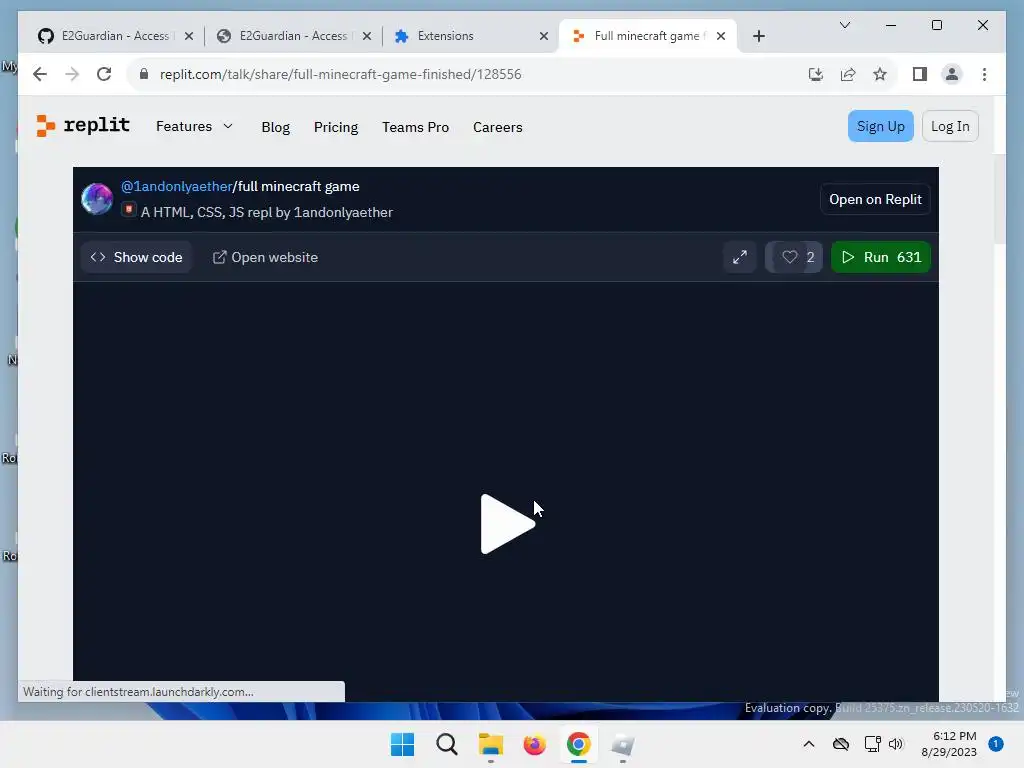Click the large play triangle
This screenshot has height=768, width=1024.
(x=507, y=524)
